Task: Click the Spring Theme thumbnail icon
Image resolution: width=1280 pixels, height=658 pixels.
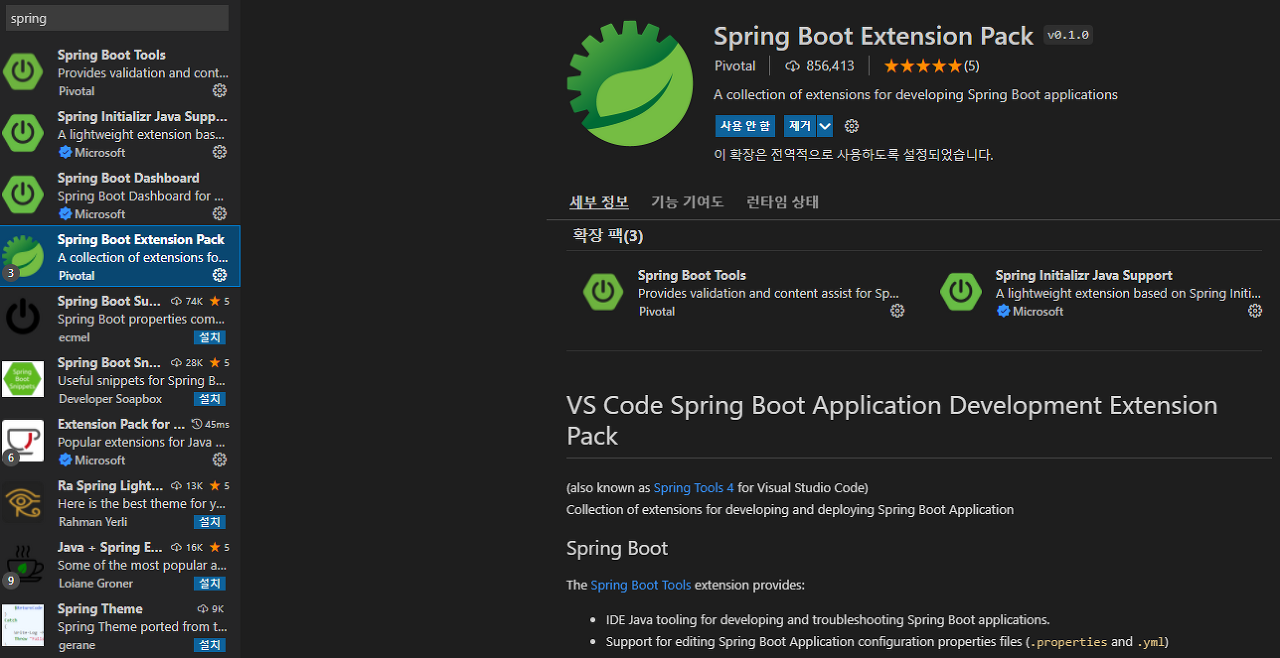Action: tap(23, 625)
